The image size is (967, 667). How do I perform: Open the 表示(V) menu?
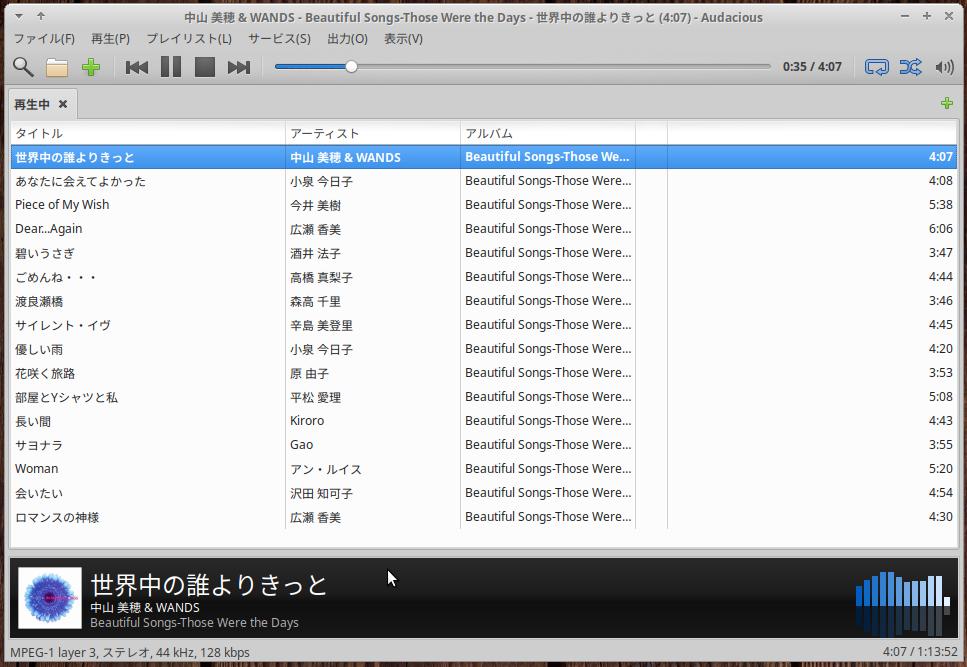pos(403,39)
